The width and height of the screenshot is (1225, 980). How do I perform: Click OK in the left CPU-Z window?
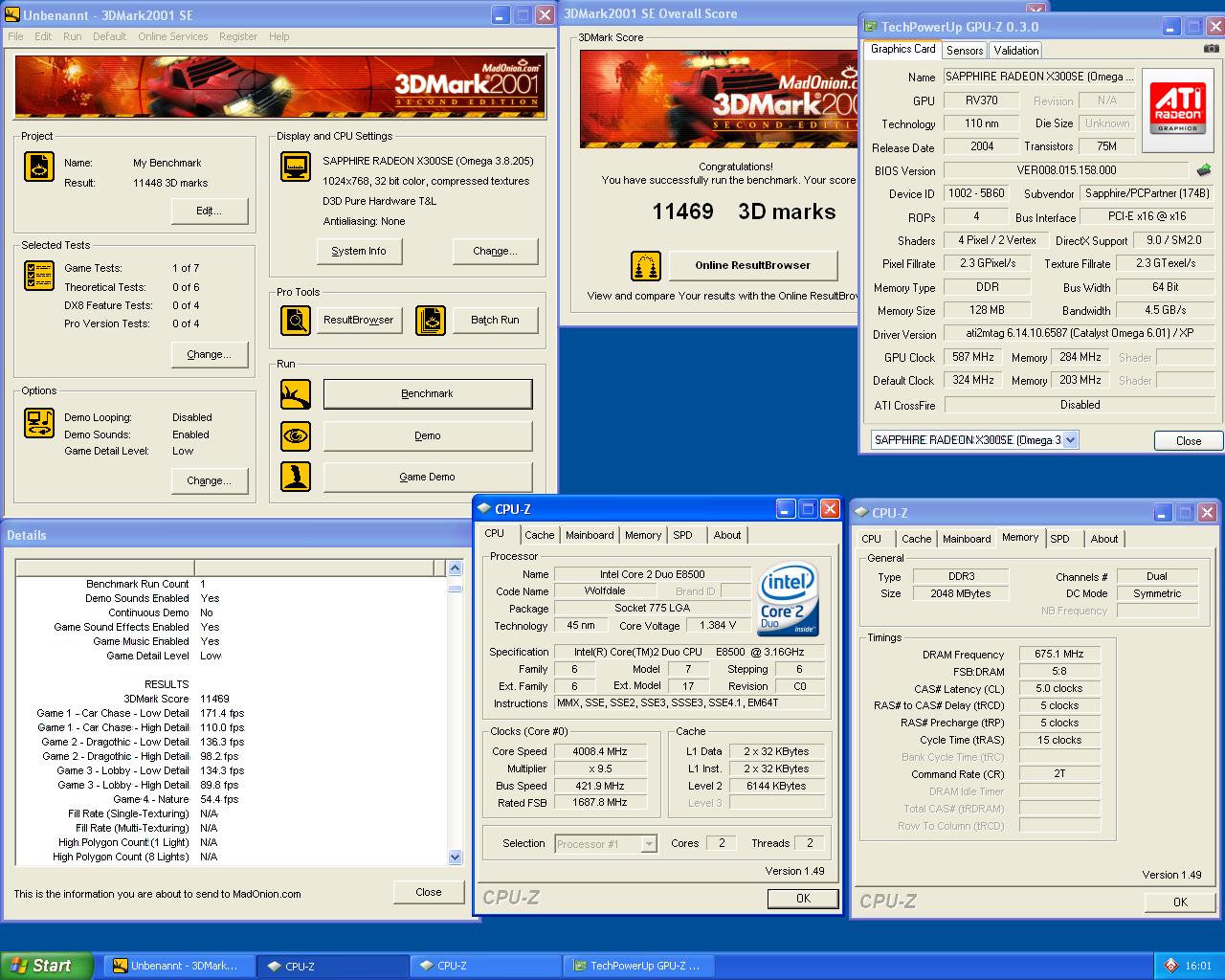[803, 898]
